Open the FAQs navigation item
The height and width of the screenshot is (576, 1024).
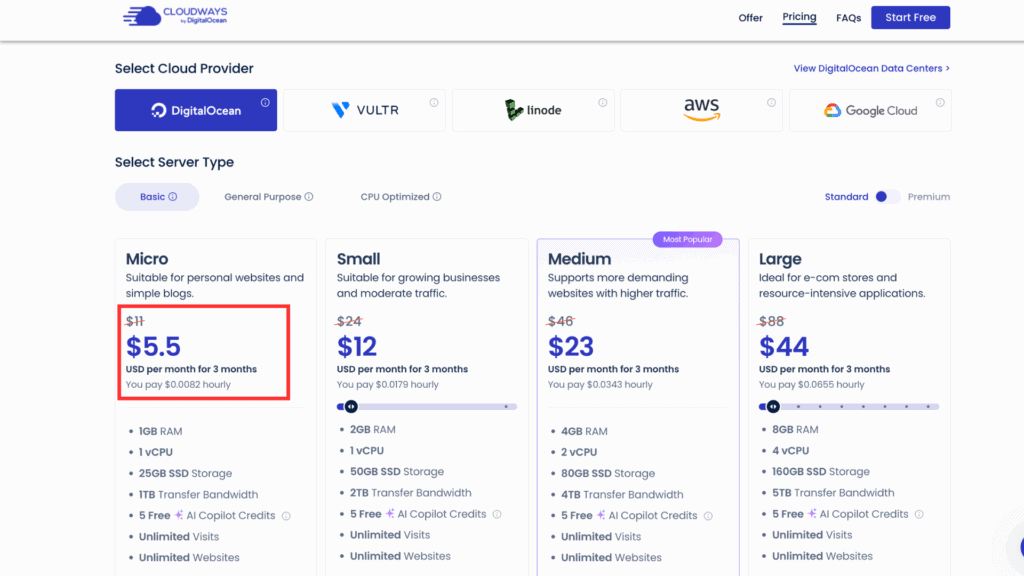pos(848,18)
